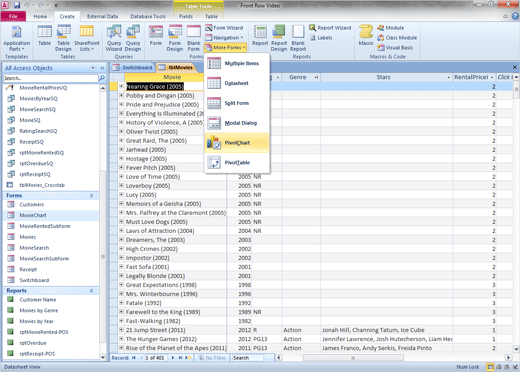This screenshot has height=372, width=520.
Task: Switch to Datasheet View status bar icon
Action: [490, 367]
